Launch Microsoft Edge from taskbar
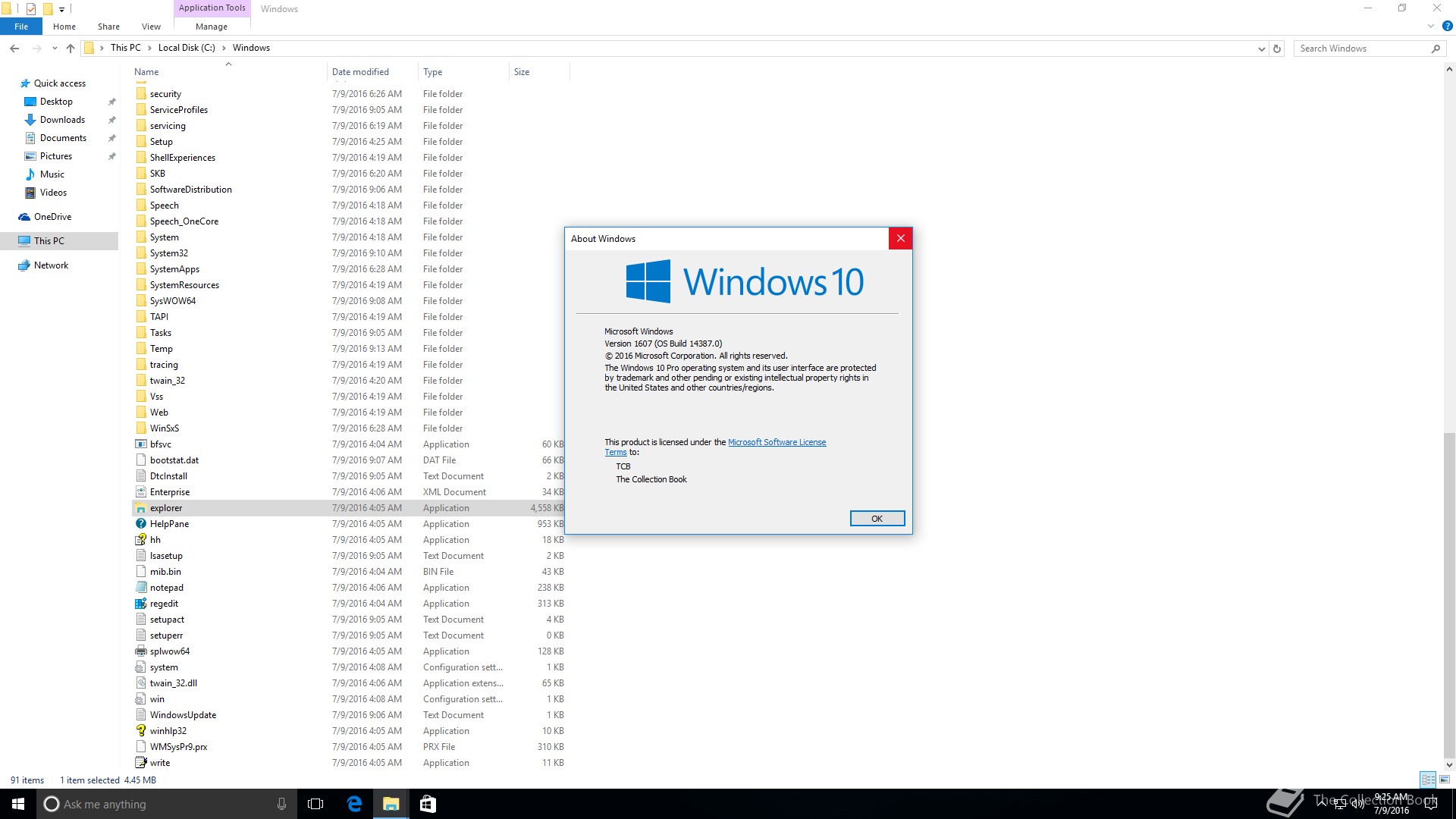Image resolution: width=1456 pixels, height=819 pixels. (x=354, y=804)
